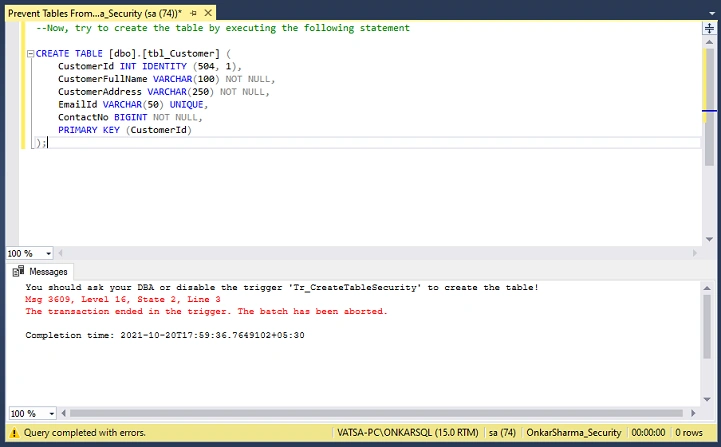
Task: Click the Messages pane scrollbar up arrow
Action: [x=707, y=288]
